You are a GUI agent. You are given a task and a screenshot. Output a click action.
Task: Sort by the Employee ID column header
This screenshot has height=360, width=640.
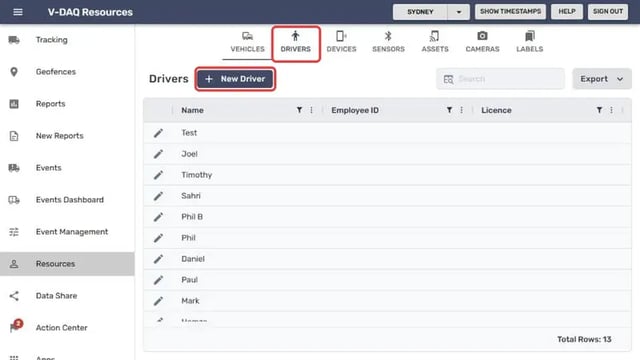click(x=355, y=110)
